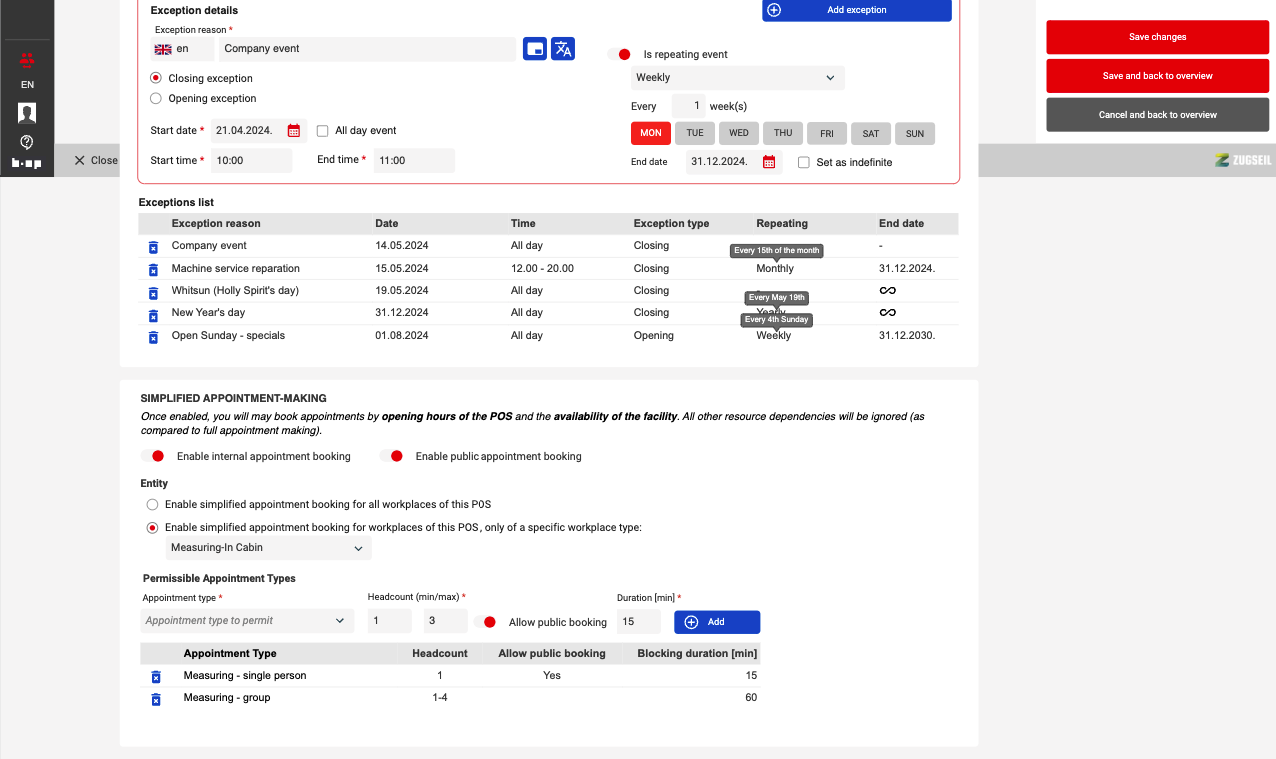Expand the Weekly repetition dropdown
This screenshot has height=759, width=1276.
(737, 78)
